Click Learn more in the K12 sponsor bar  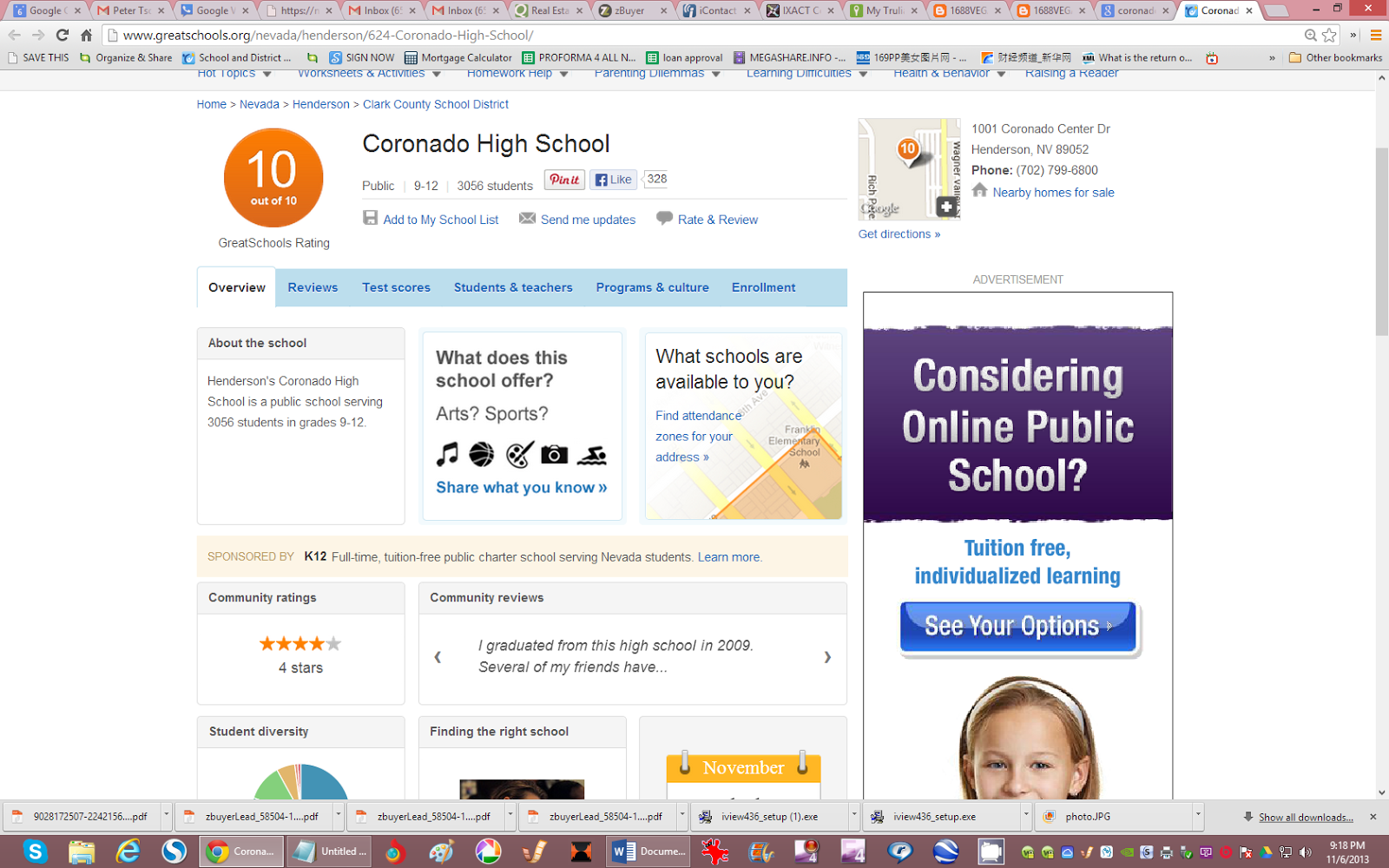729,557
